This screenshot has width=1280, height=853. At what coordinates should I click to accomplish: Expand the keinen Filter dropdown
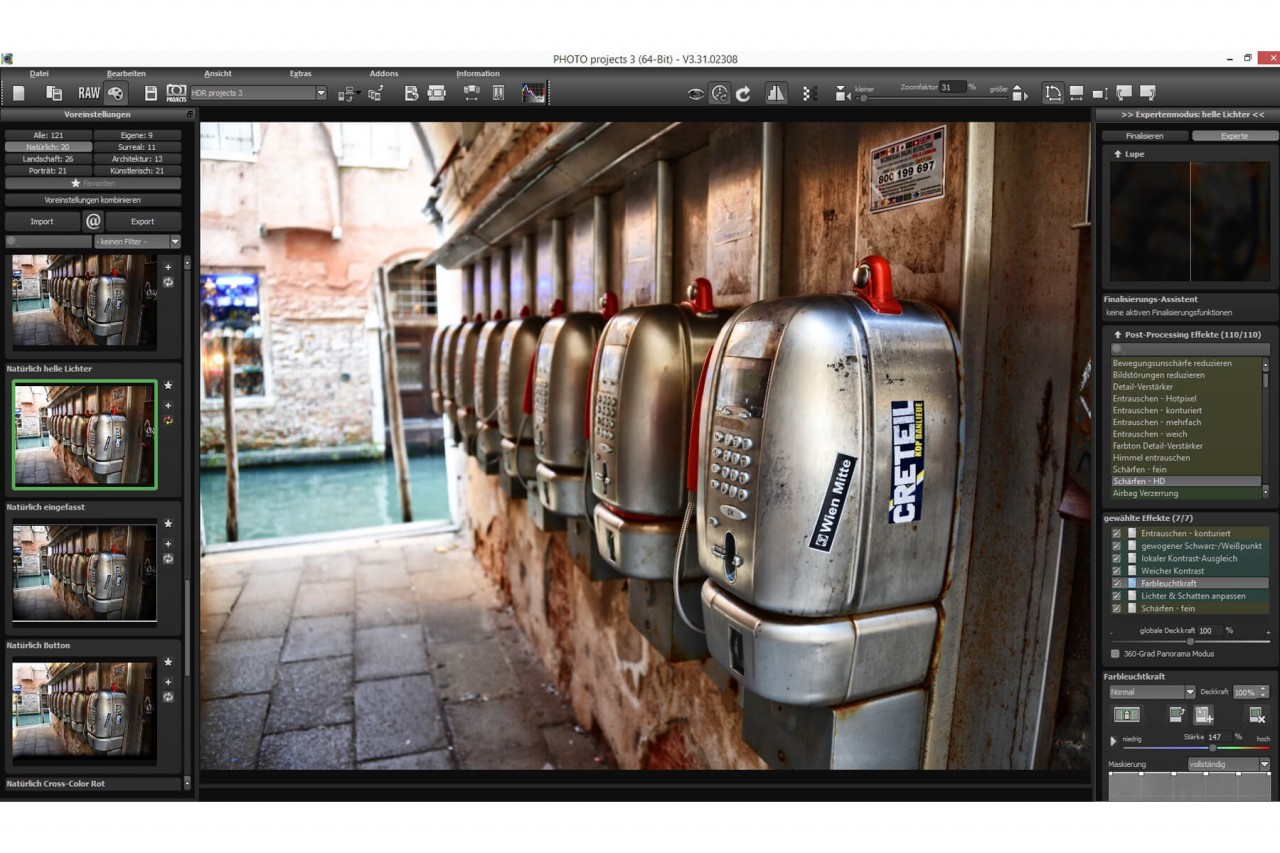[x=137, y=241]
